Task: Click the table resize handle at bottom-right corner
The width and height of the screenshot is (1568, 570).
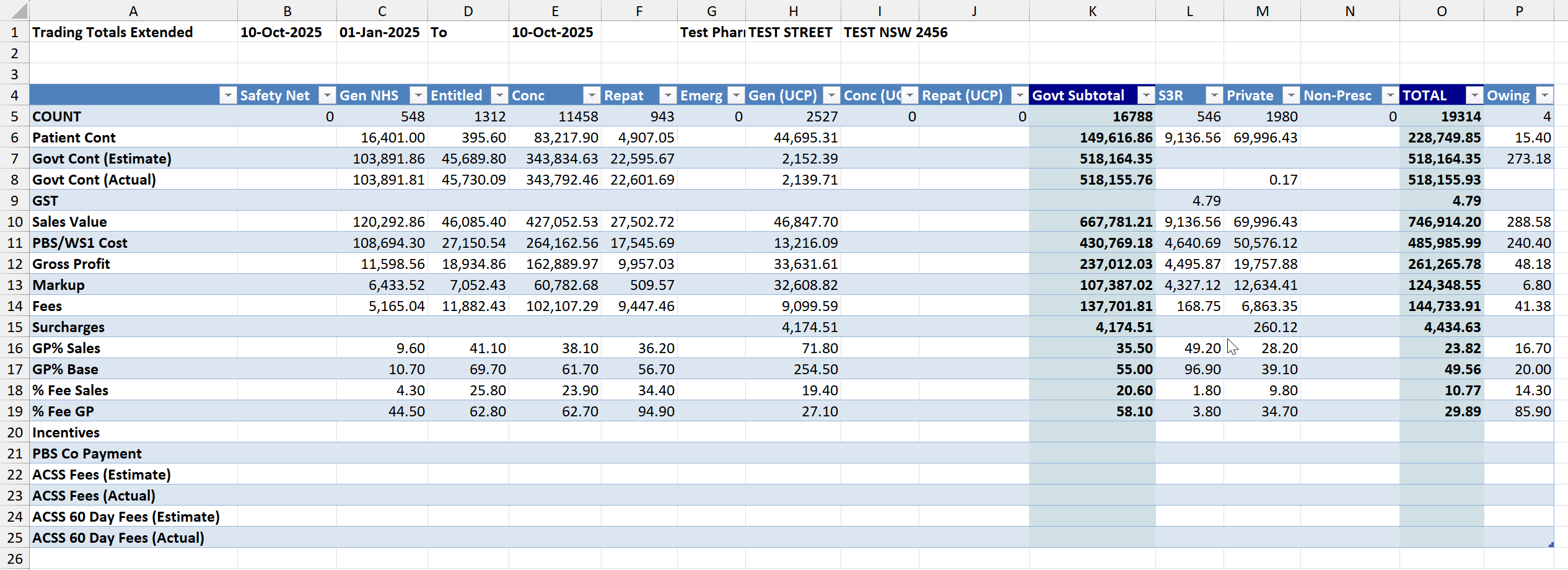Action: 1551,545
